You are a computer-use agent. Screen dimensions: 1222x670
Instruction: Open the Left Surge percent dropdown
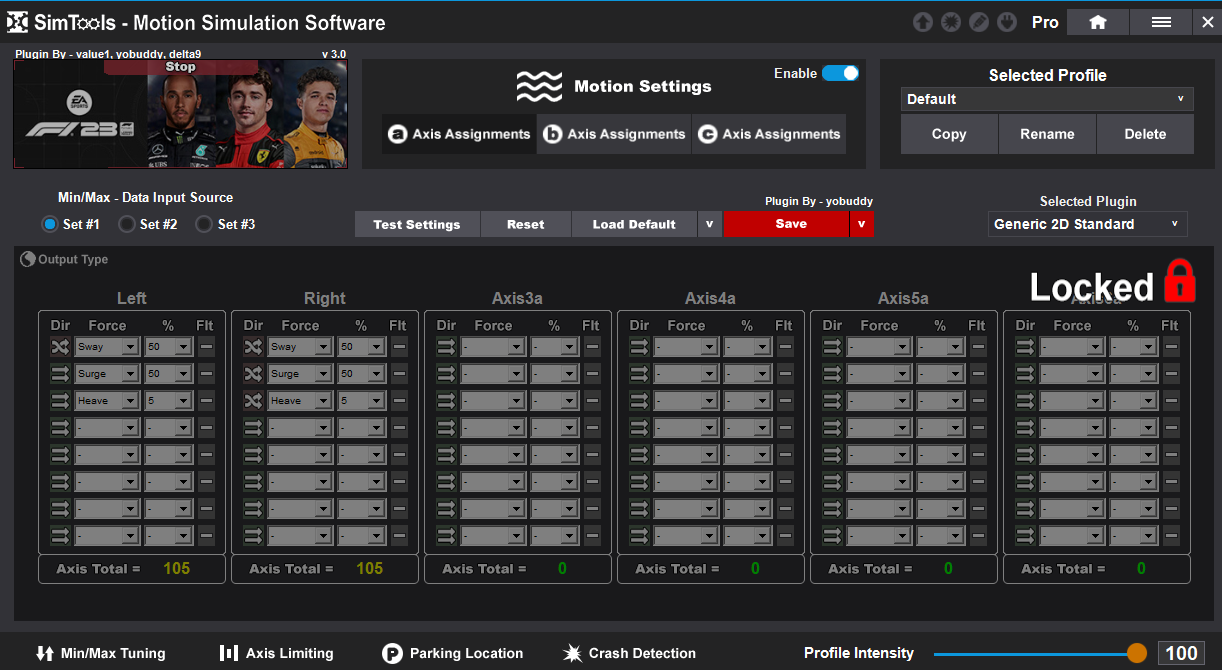[169, 374]
